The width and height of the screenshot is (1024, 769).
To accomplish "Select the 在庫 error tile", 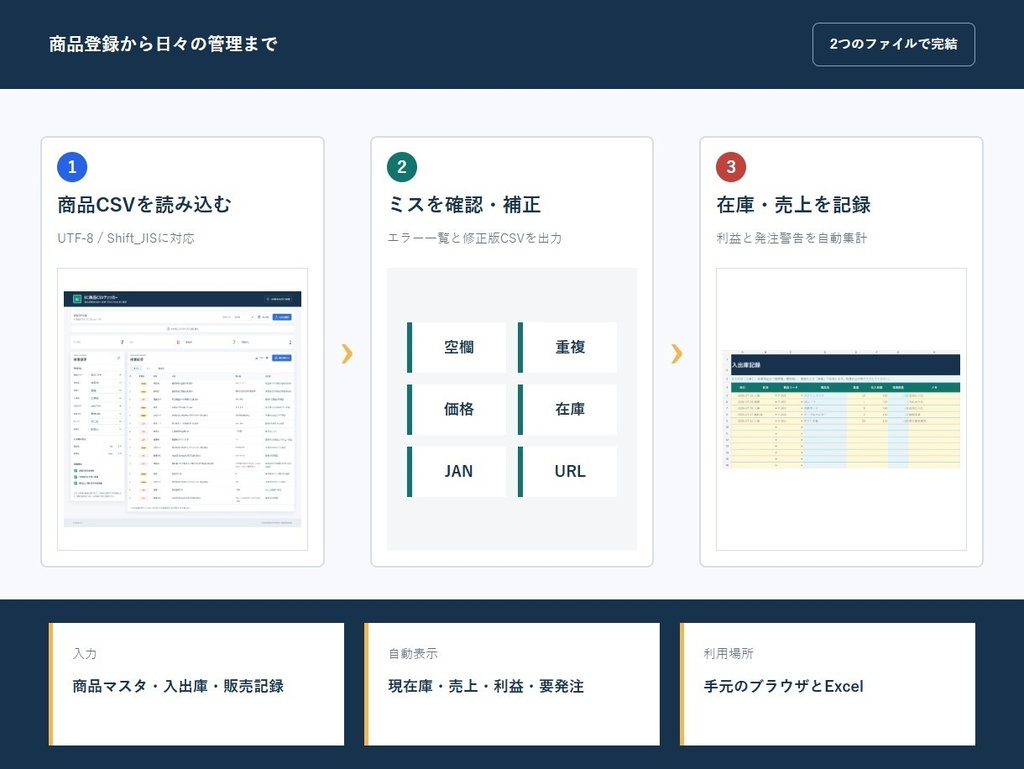I will pyautogui.click(x=568, y=409).
